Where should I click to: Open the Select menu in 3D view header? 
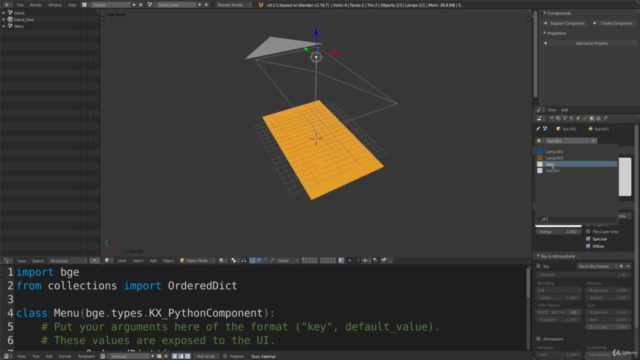138,260
